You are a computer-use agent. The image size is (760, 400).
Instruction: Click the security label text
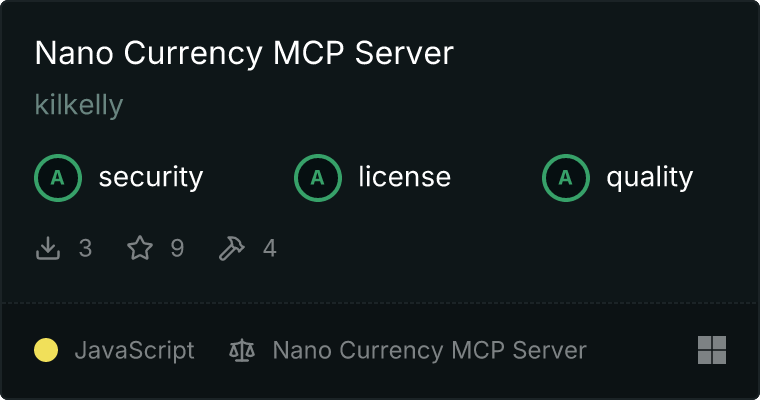tap(151, 177)
